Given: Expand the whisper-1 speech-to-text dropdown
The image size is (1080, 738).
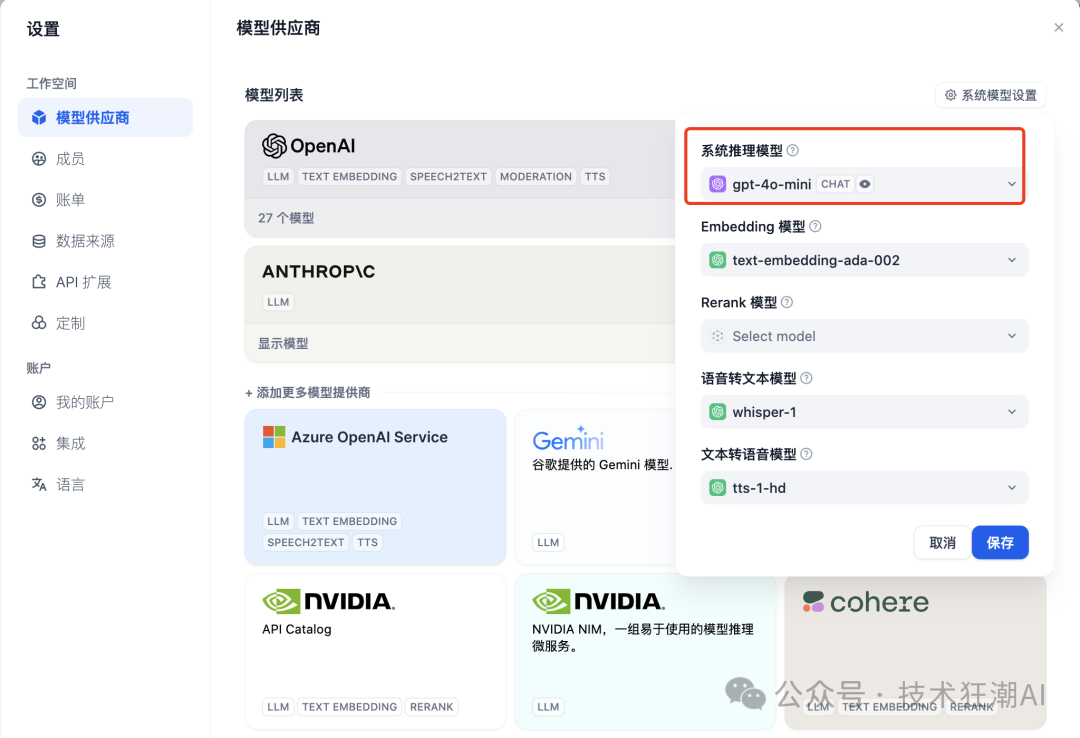Looking at the screenshot, I should [x=864, y=412].
